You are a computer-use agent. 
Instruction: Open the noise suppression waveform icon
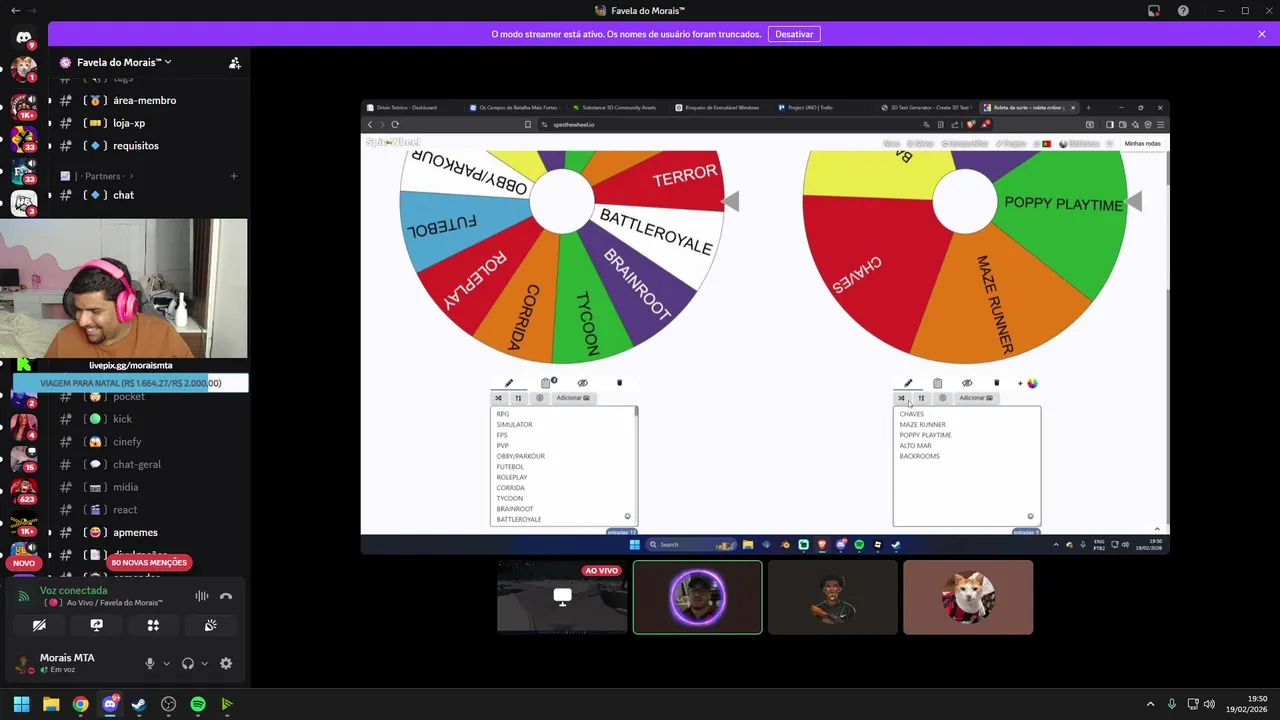(202, 596)
